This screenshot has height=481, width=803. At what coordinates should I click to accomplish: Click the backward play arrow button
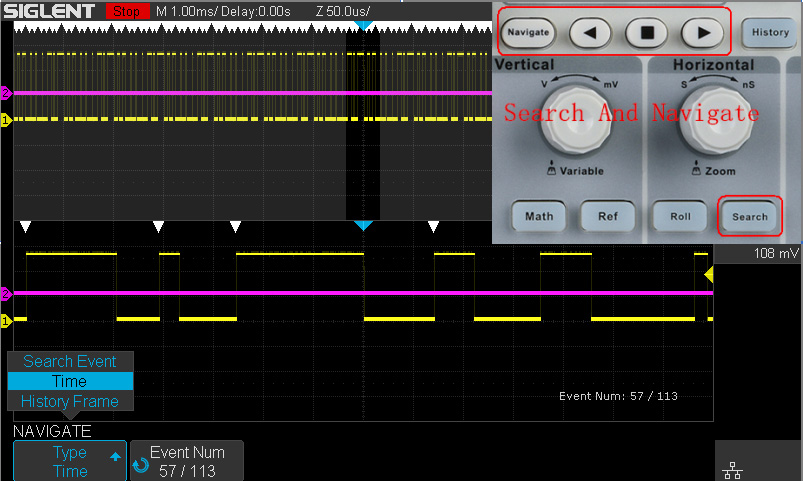click(590, 32)
